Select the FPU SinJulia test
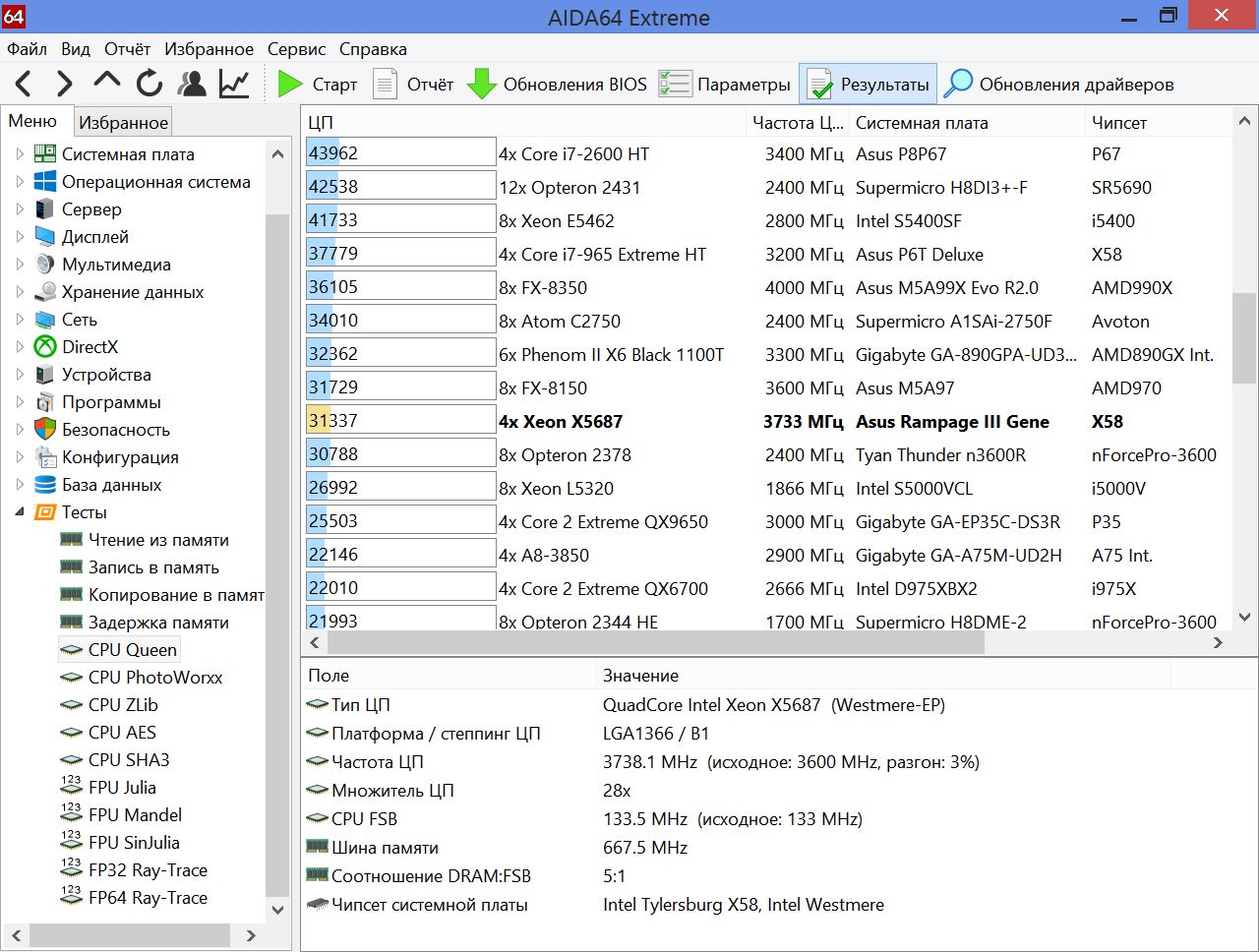This screenshot has height=952, width=1259. click(134, 843)
